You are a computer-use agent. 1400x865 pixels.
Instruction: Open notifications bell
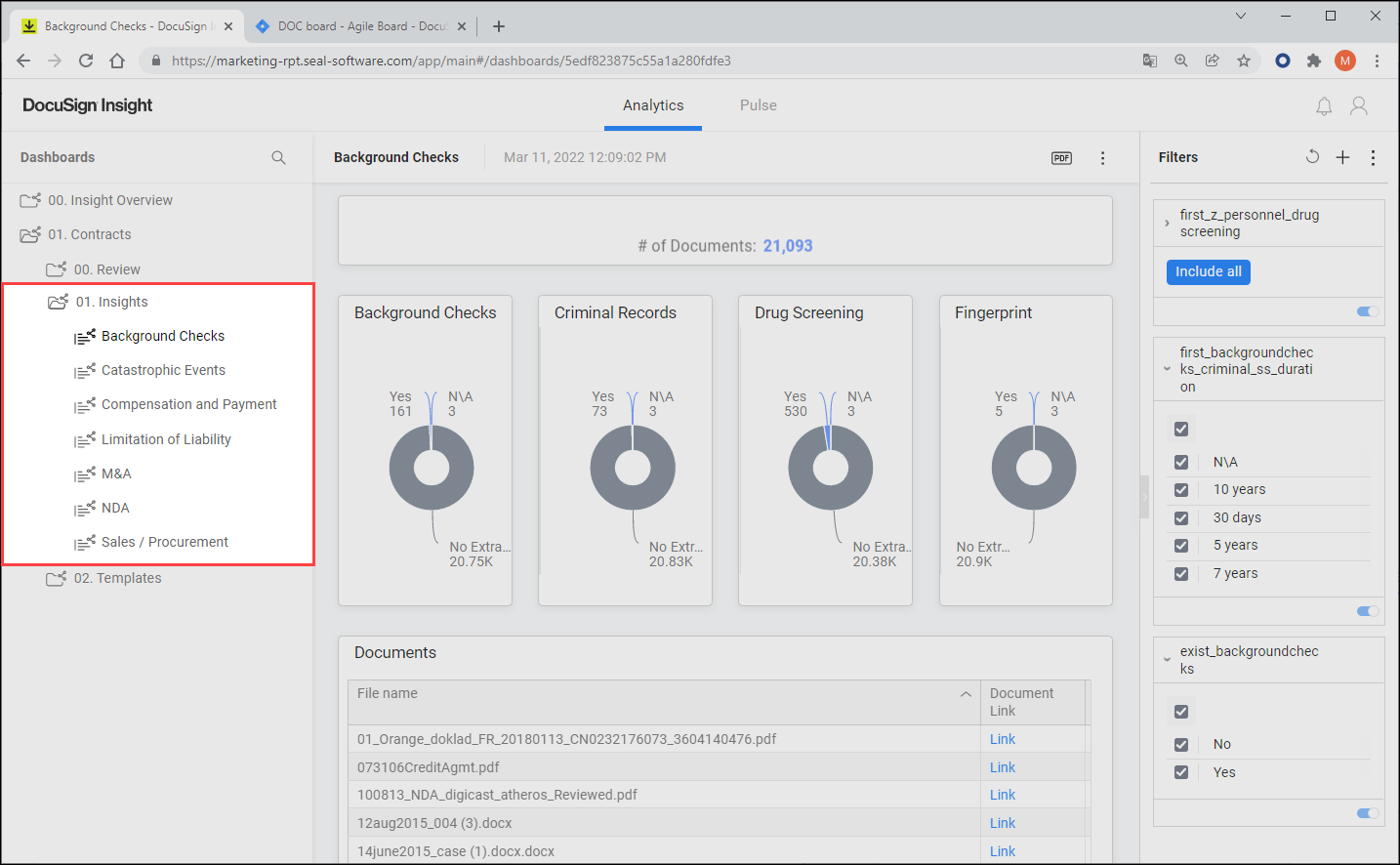click(x=1324, y=106)
